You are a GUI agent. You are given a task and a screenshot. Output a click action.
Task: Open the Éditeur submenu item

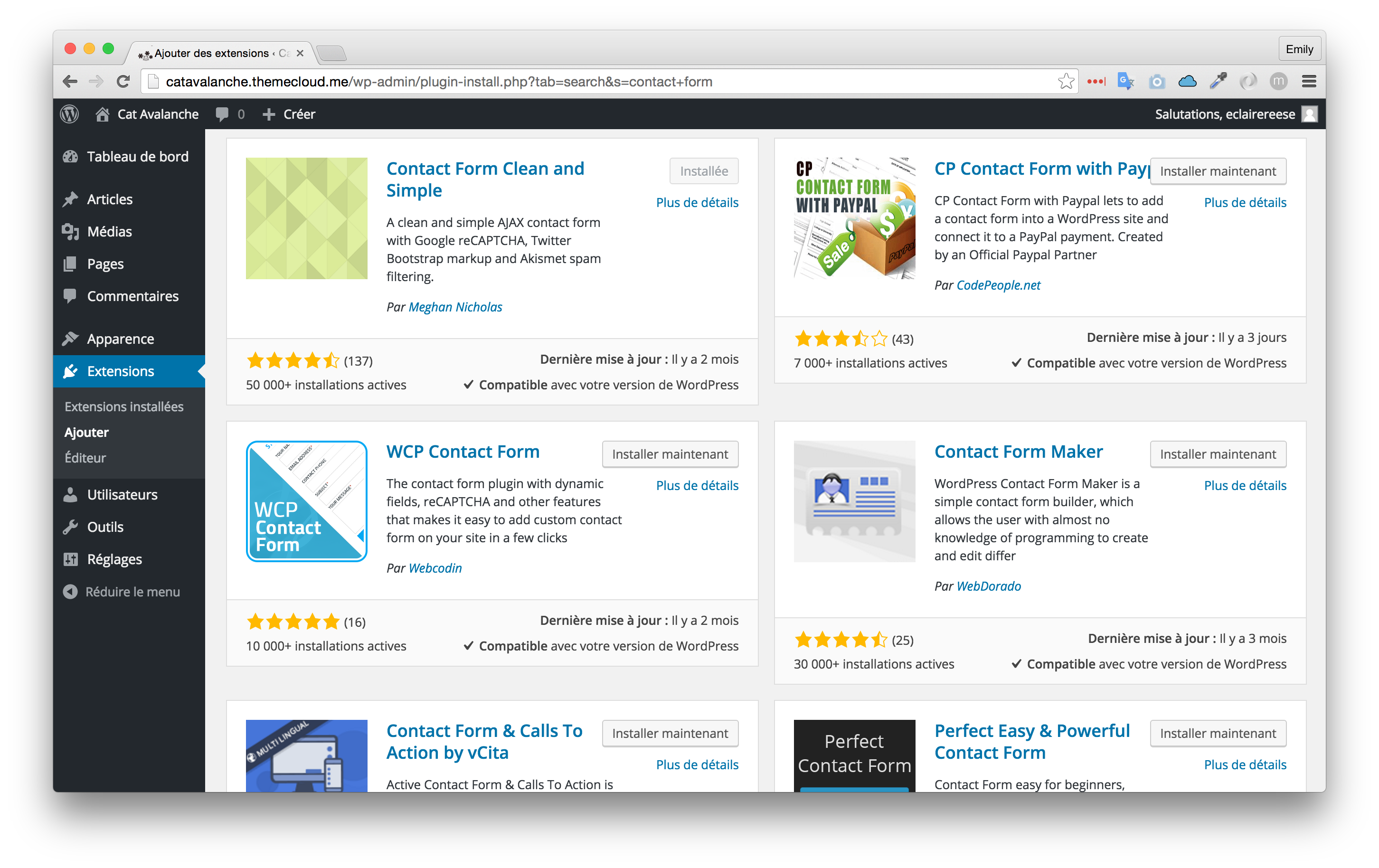tap(85, 458)
